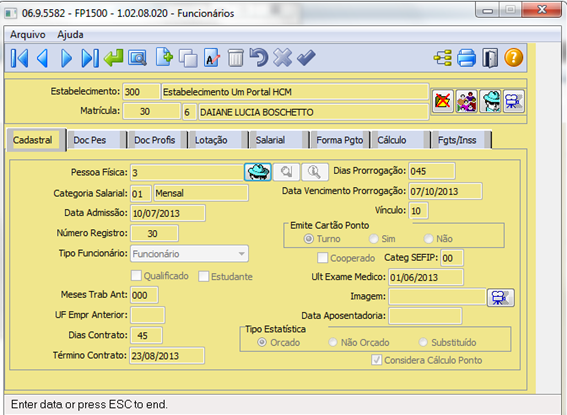Viewport: 567px width, 415px height.
Task: Click the add new record icon
Action: coord(165,58)
